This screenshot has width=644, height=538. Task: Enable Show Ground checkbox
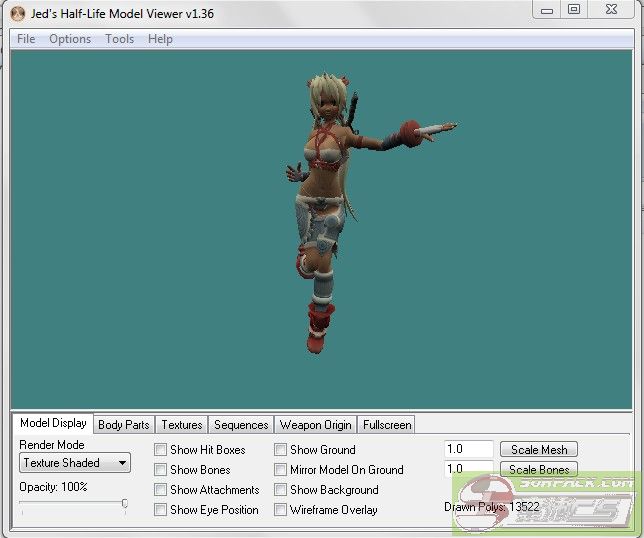pyautogui.click(x=280, y=450)
